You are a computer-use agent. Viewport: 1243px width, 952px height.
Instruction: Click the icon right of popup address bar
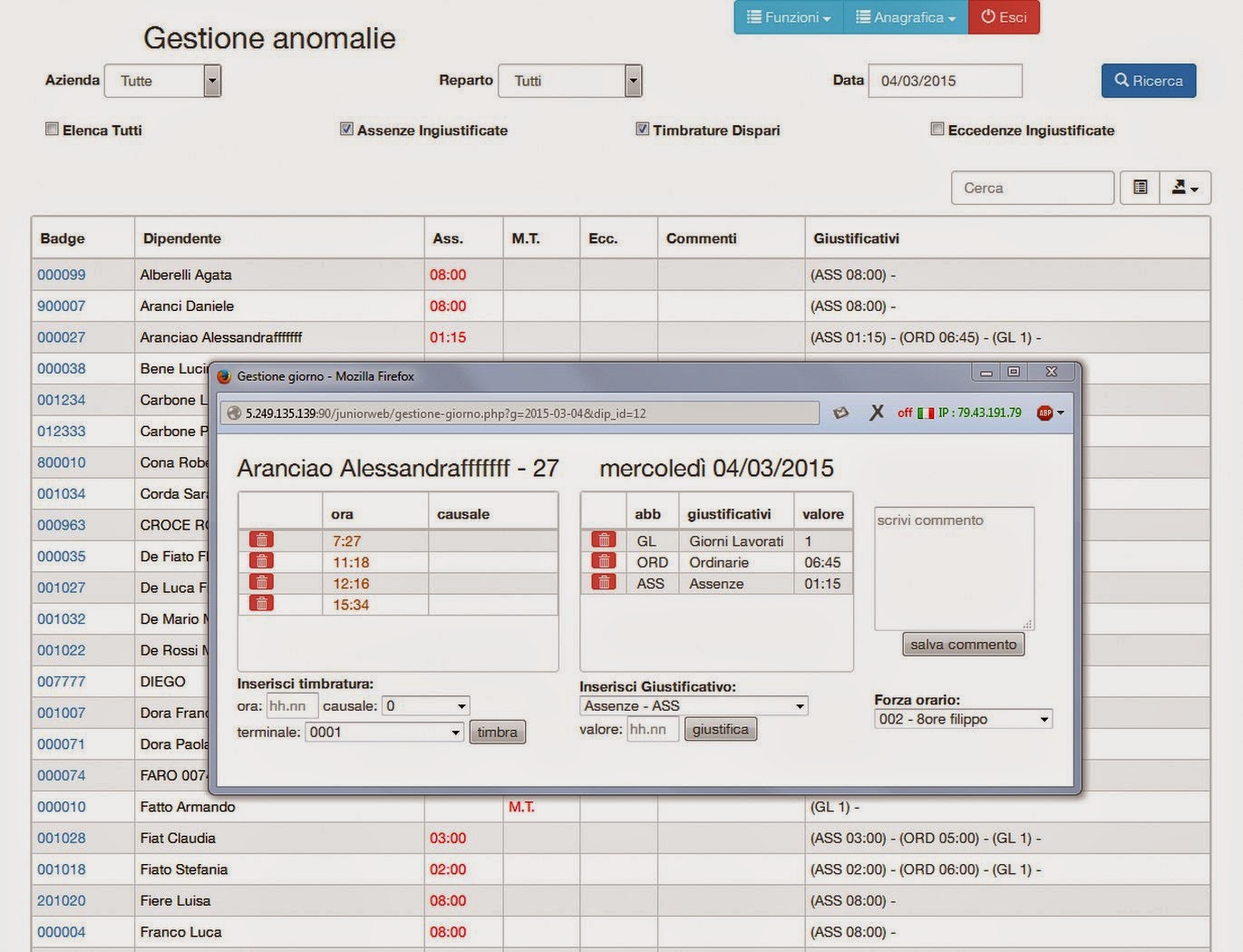[x=841, y=413]
